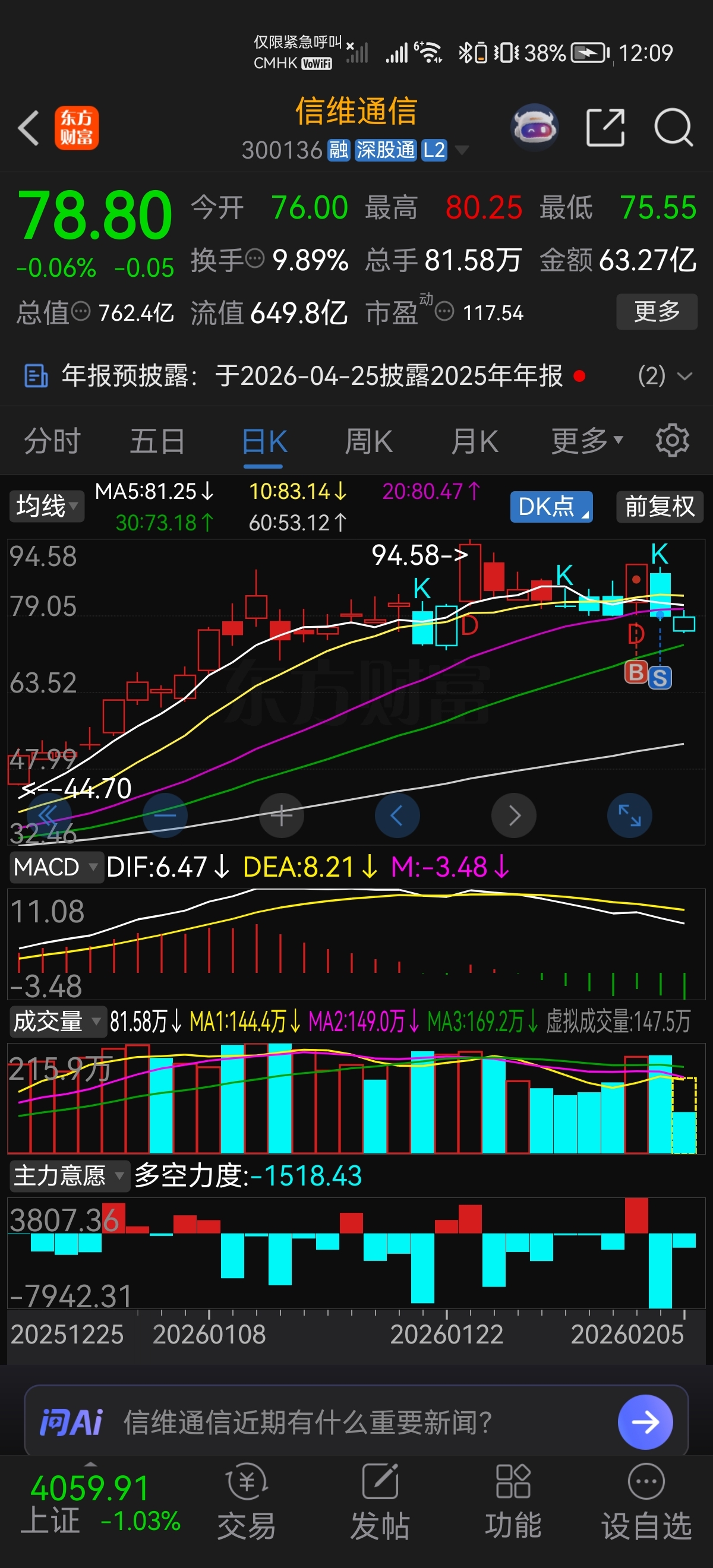Tap the 44.70 low price label
713x1568 pixels.
[75, 789]
